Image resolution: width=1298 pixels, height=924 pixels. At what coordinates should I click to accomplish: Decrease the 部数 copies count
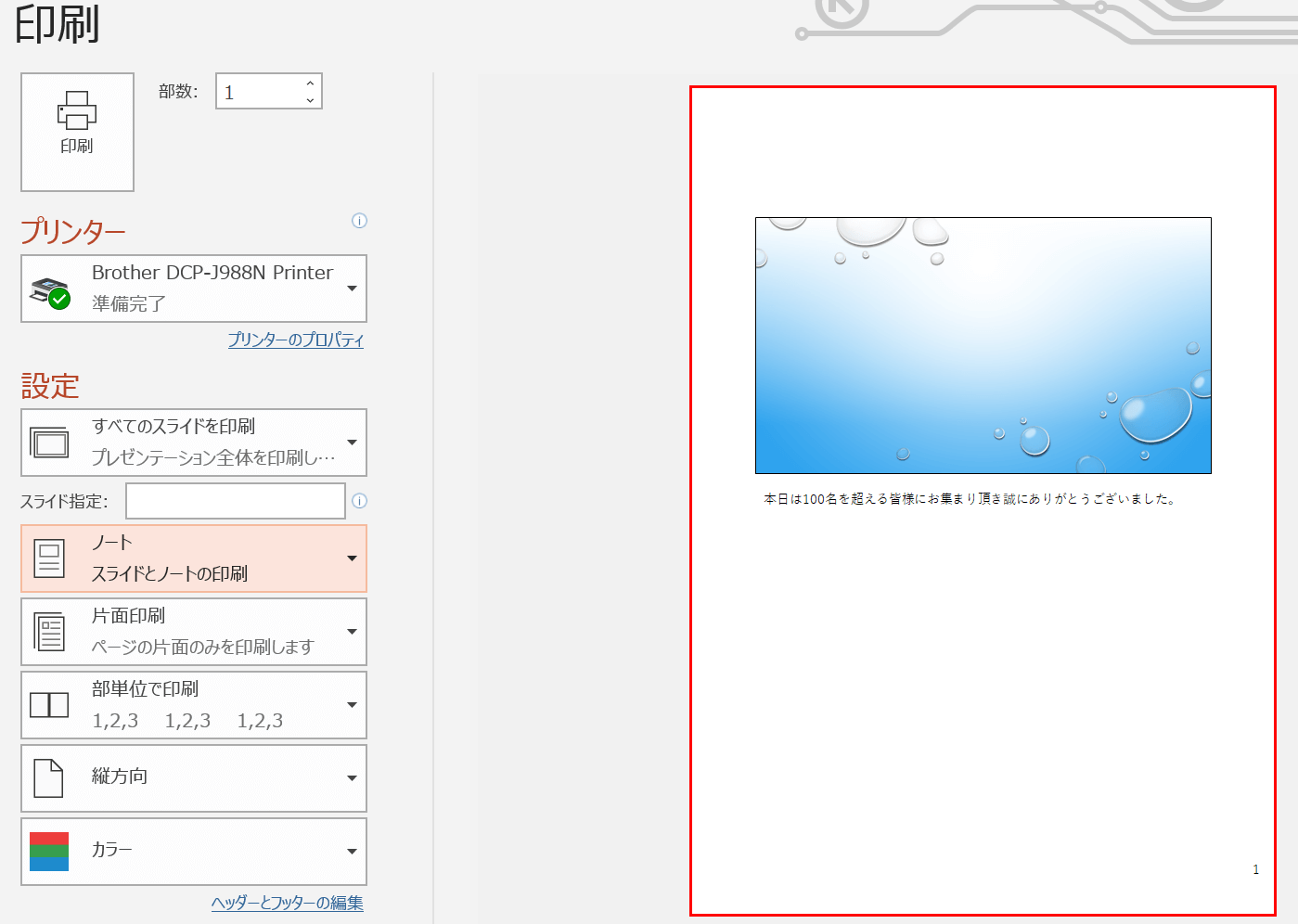(x=310, y=99)
